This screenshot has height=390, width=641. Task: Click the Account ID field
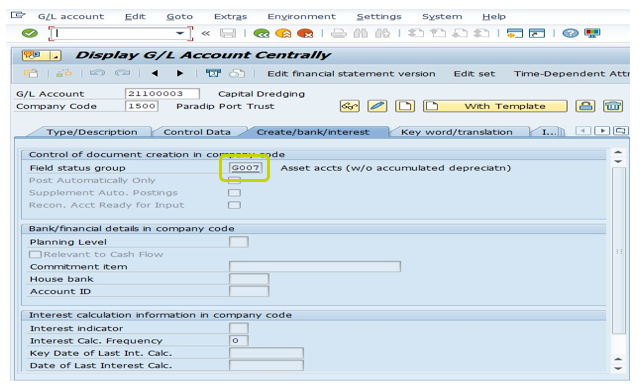pyautogui.click(x=249, y=291)
